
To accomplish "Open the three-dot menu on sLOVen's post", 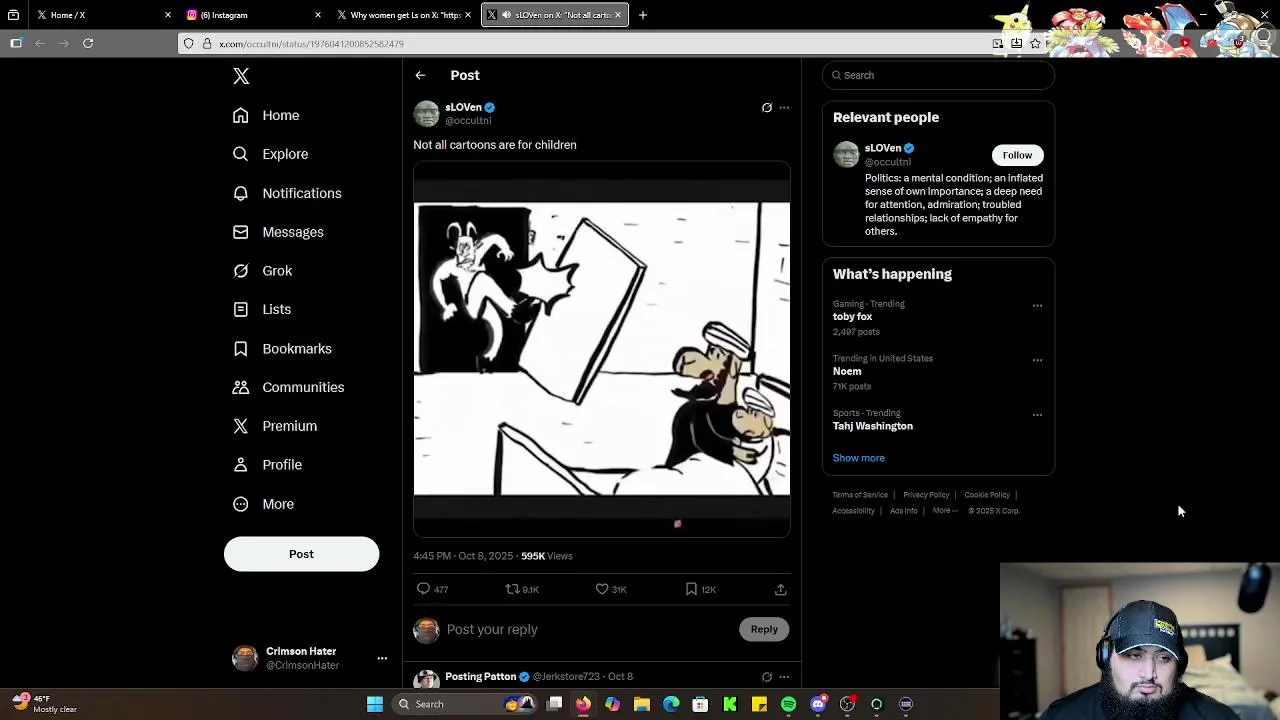I will [x=784, y=107].
